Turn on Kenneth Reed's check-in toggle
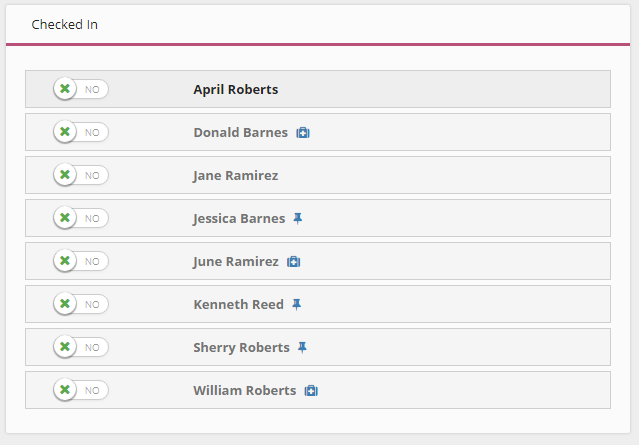The image size is (639, 445). pos(81,304)
